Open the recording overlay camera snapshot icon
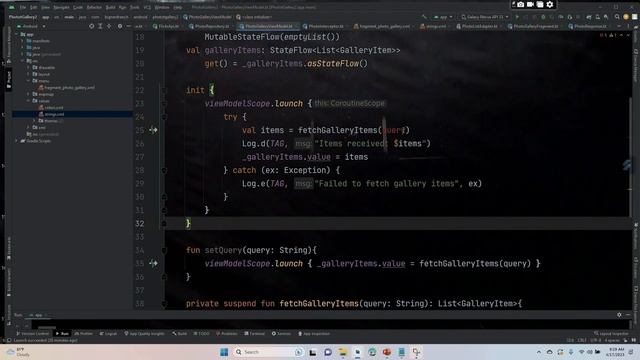The height and width of the screenshot is (360, 640). pyautogui.click(x=521, y=4)
